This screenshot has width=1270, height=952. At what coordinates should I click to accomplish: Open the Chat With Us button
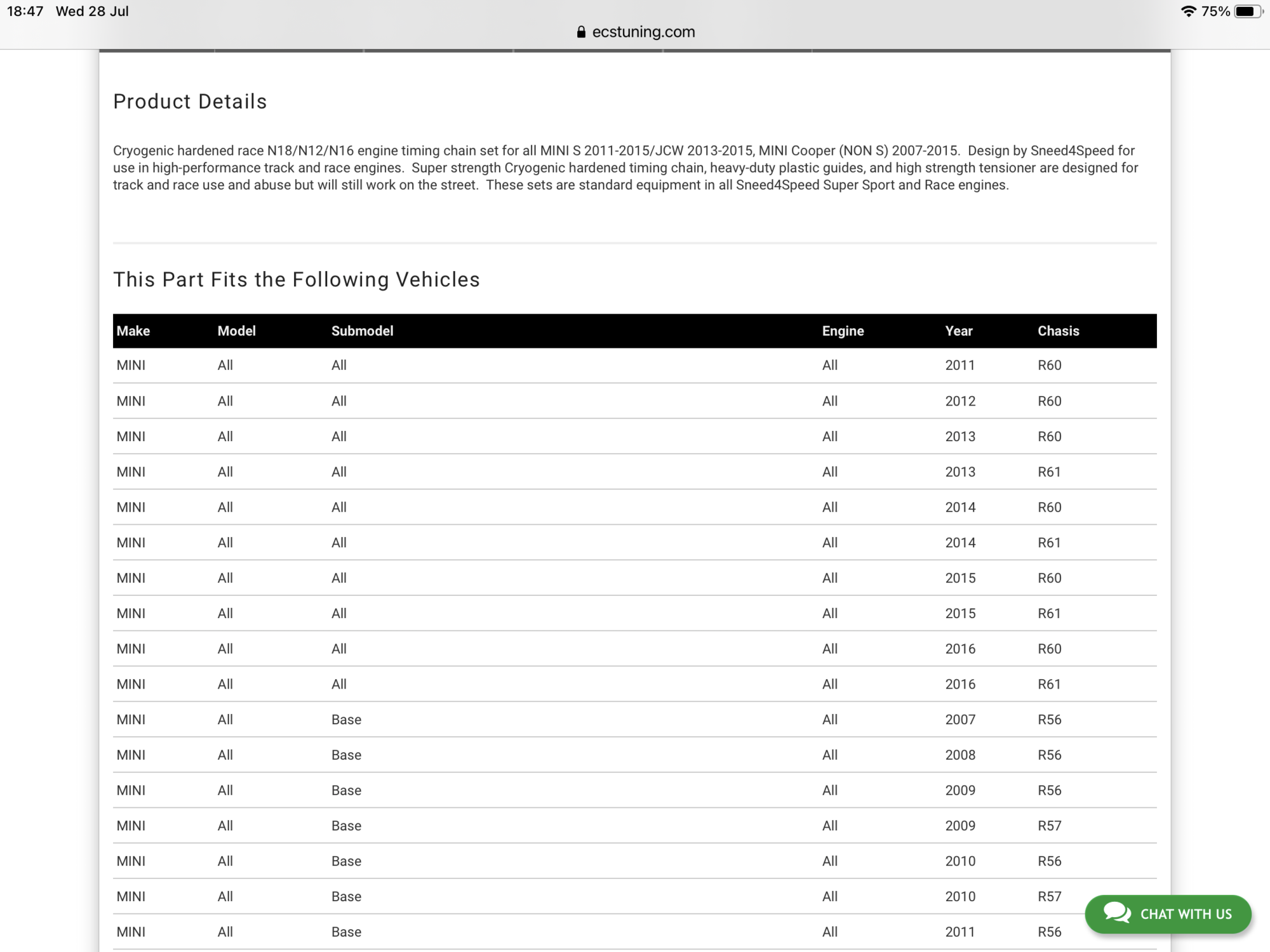pyautogui.click(x=1168, y=914)
